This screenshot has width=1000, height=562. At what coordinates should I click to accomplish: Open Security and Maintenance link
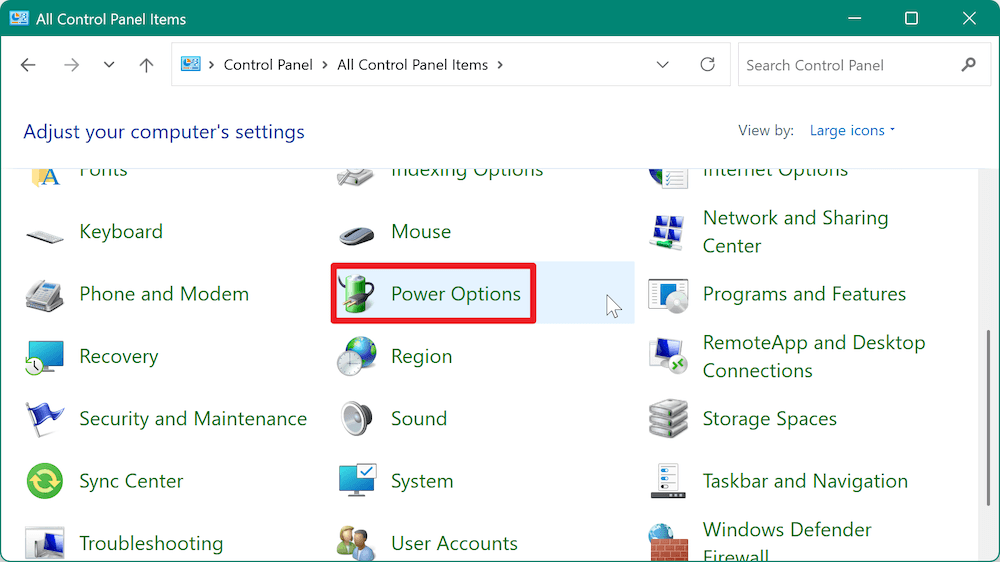[x=193, y=419]
